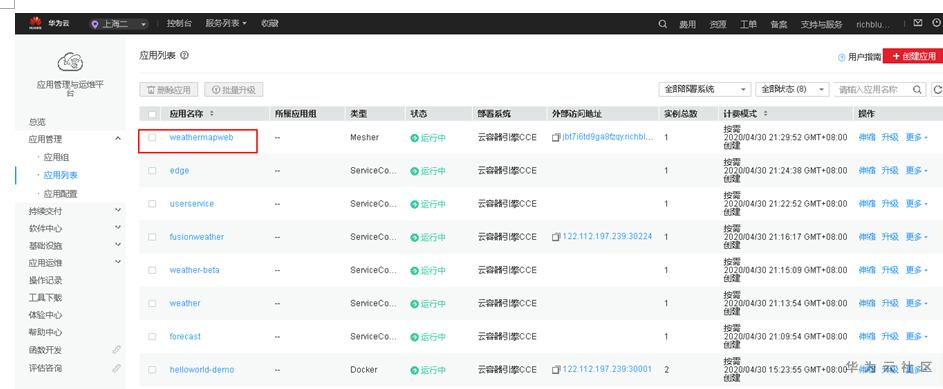Screen dimensions: 943x389
Task: Click the 批量升级 button
Action: tap(234, 90)
